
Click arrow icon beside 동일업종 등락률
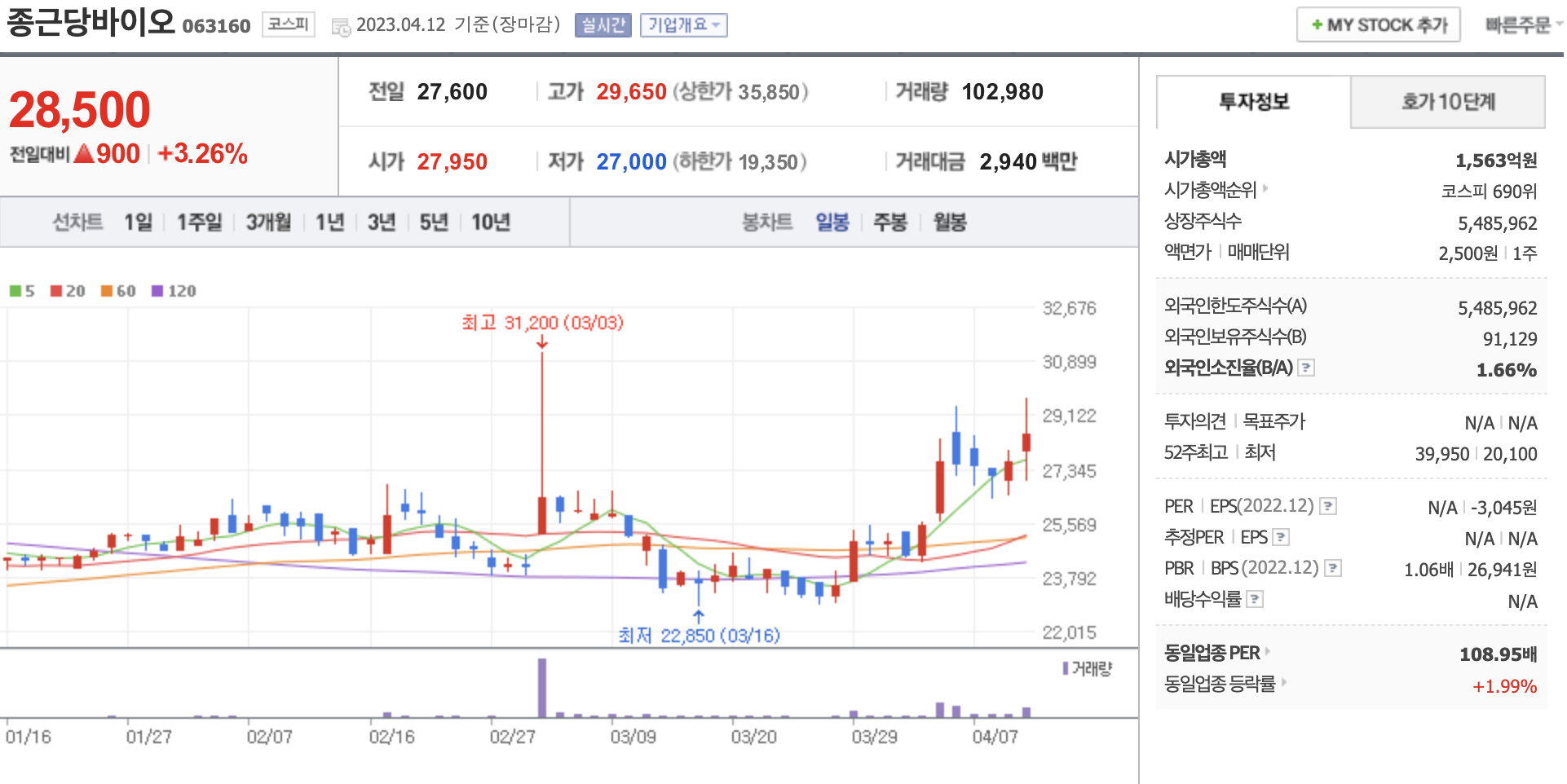click(x=1283, y=682)
